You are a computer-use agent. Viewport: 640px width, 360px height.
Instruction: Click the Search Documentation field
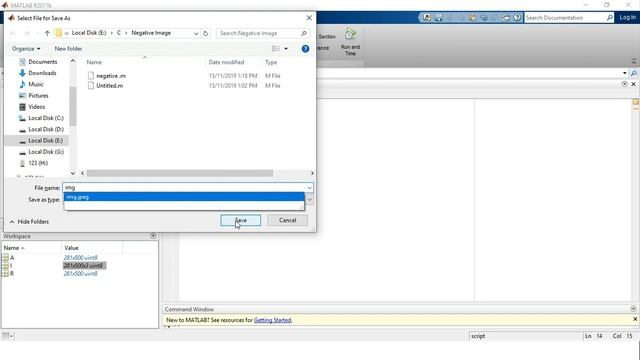tap(564, 18)
